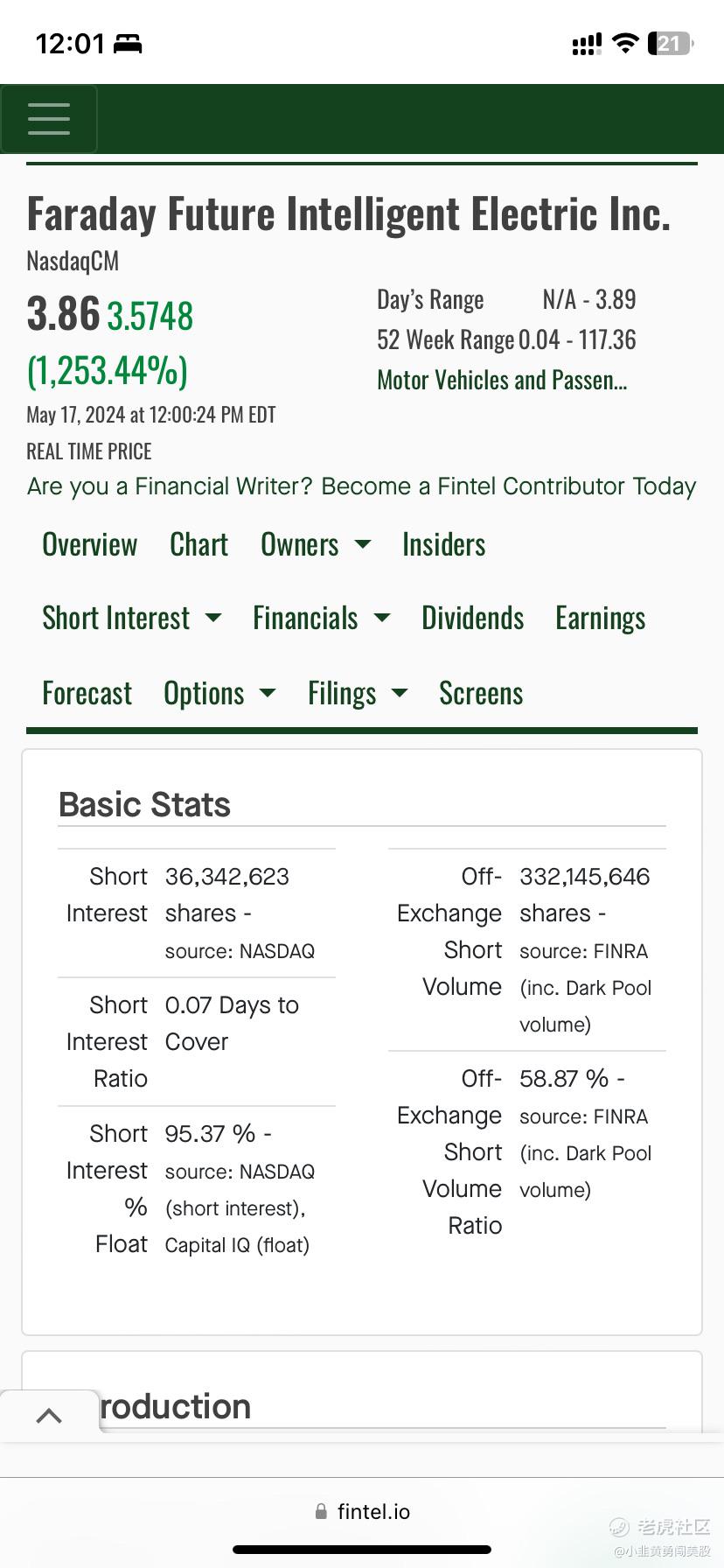Go to the Insiders tab

pos(443,544)
